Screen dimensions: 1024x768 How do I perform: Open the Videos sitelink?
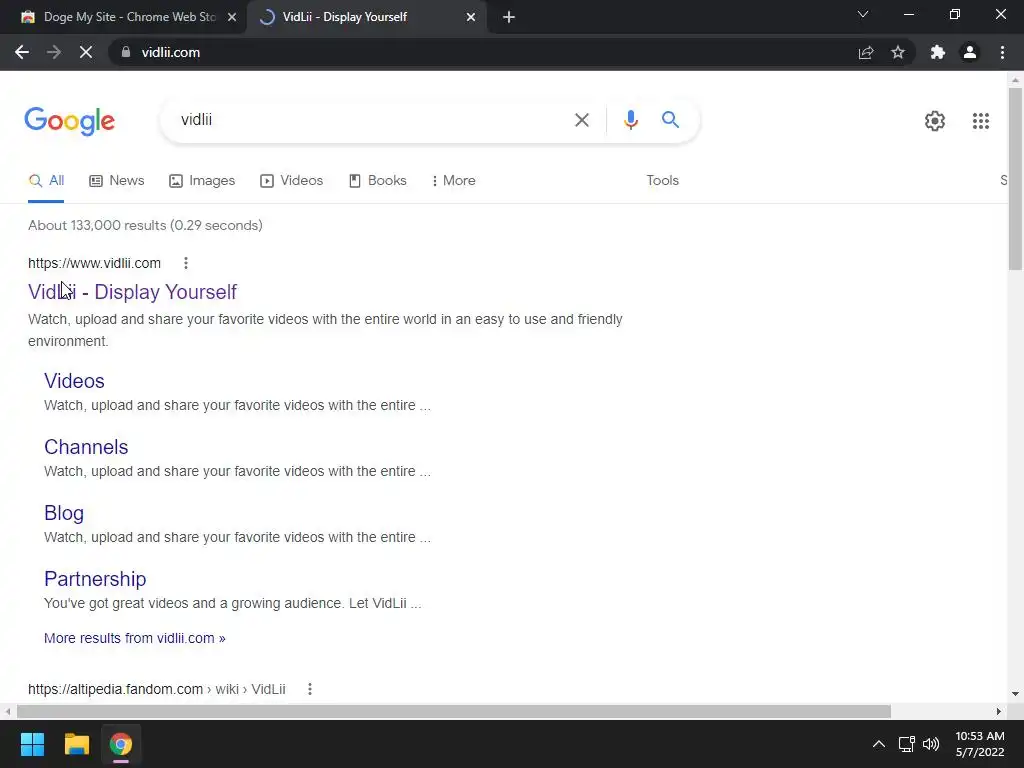coord(74,381)
